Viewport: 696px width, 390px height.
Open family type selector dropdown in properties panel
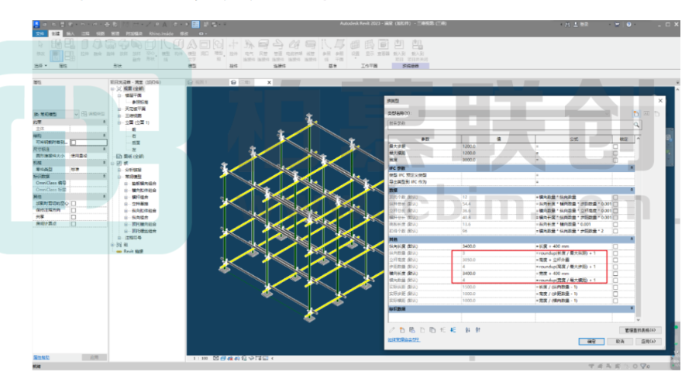click(x=76, y=114)
